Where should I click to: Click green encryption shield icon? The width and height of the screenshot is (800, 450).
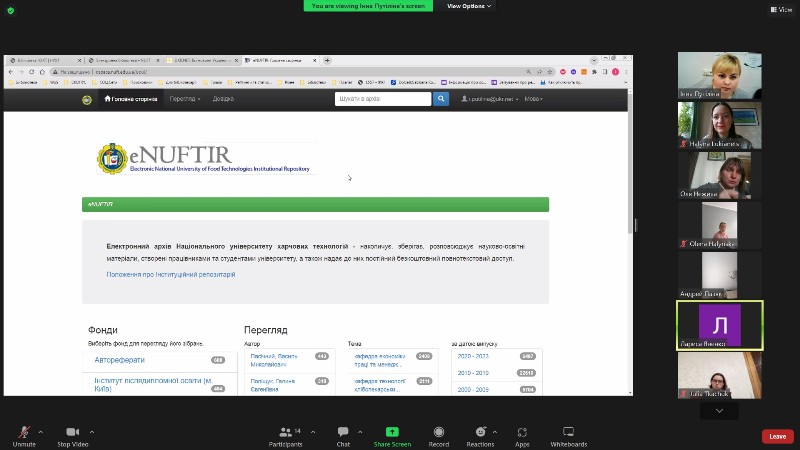coord(11,10)
